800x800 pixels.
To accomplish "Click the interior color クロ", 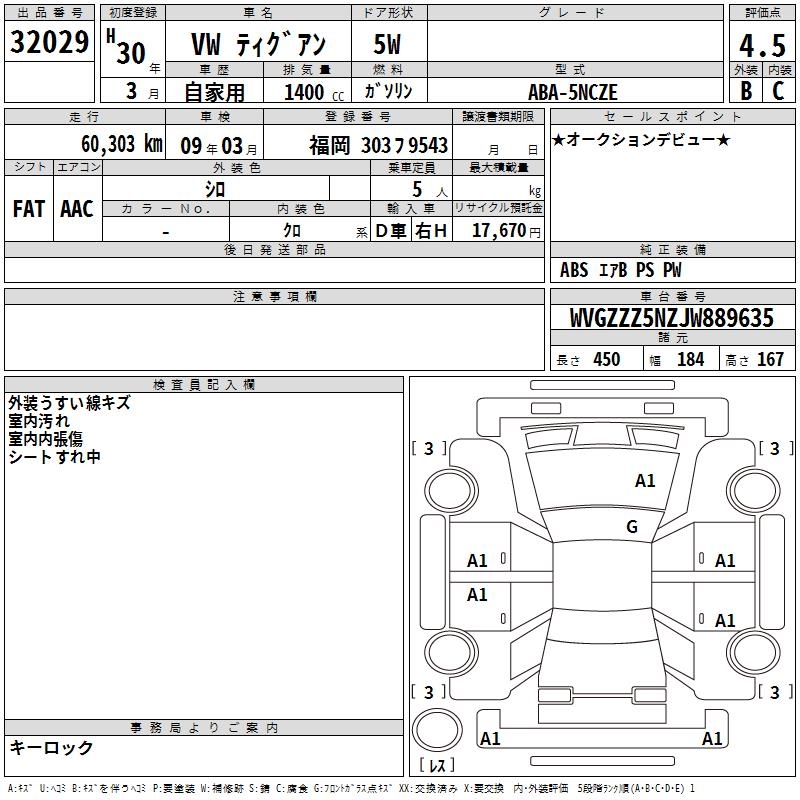I will 292,231.
